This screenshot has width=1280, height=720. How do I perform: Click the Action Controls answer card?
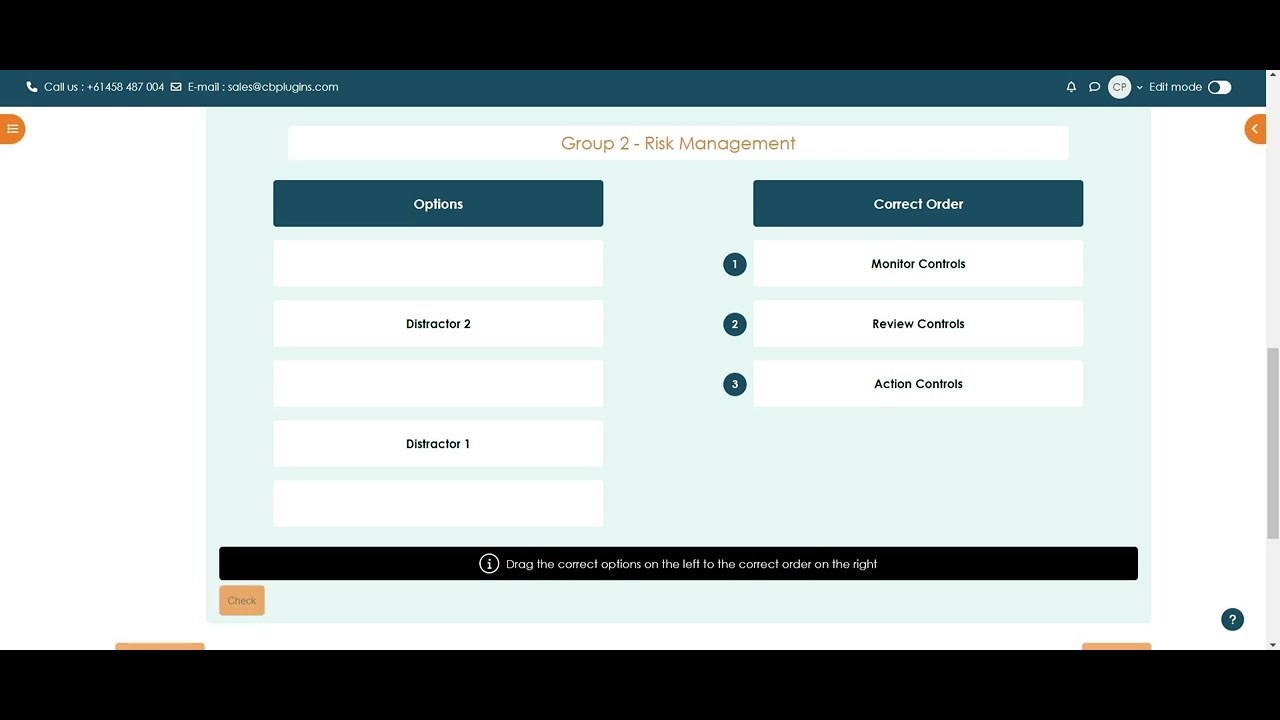coord(918,384)
